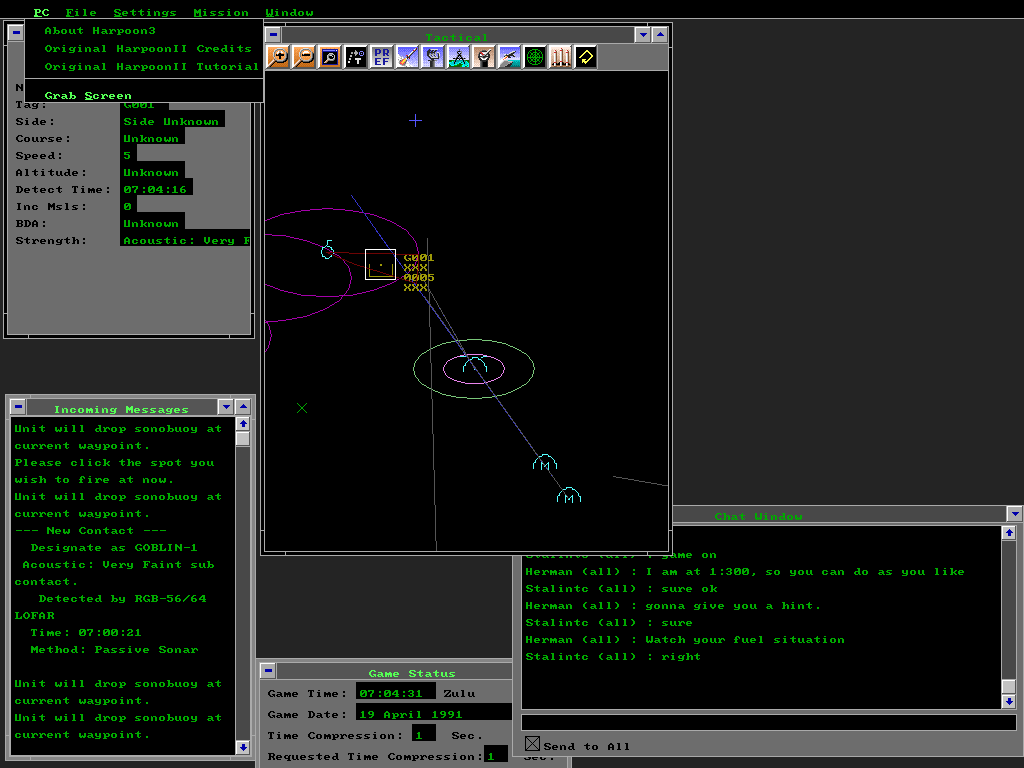Click 'Method: Passive Sonar' message line
Image resolution: width=1024 pixels, height=768 pixels.
pyautogui.click(x=114, y=649)
